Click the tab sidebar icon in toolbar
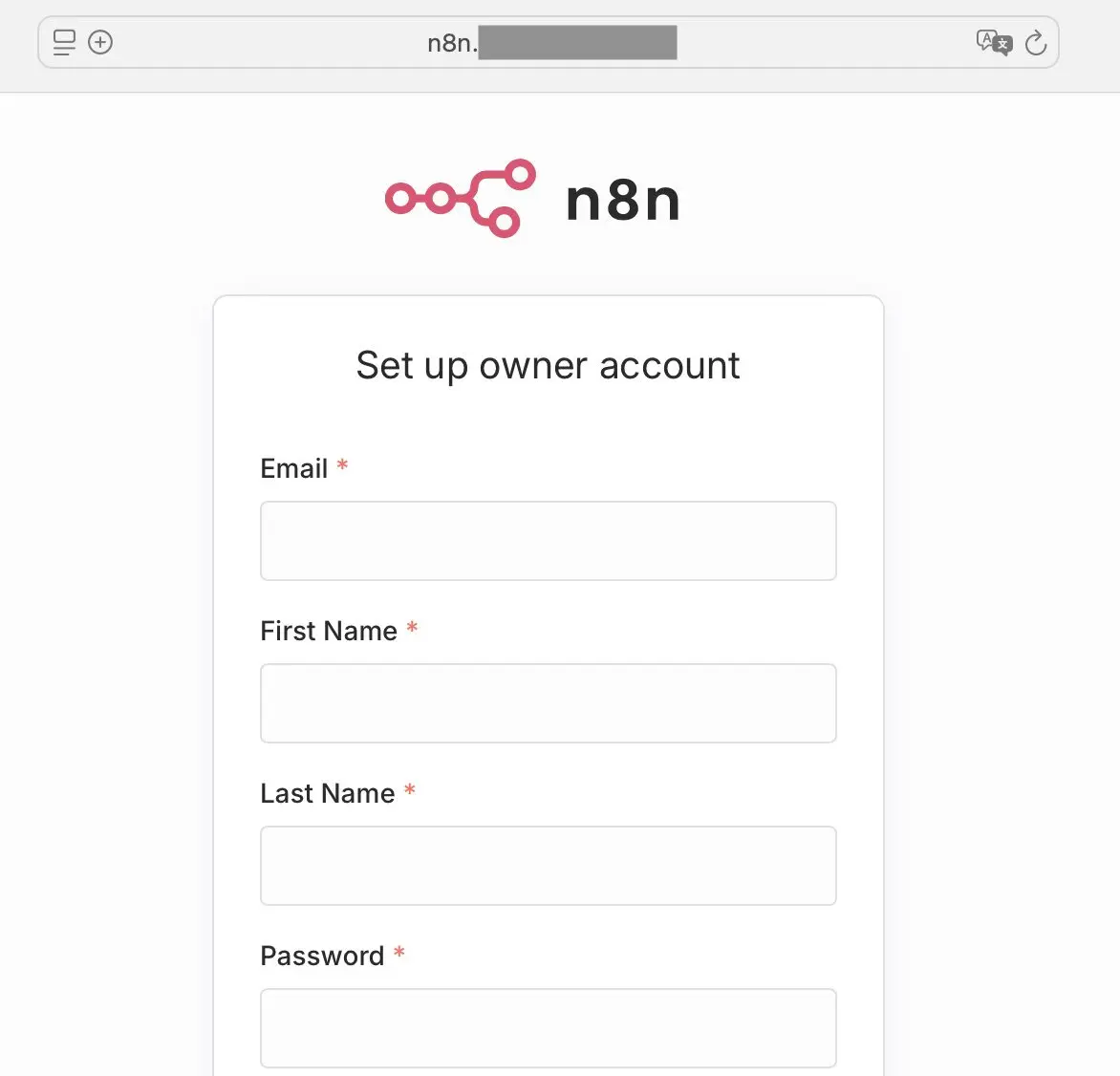 (63, 42)
